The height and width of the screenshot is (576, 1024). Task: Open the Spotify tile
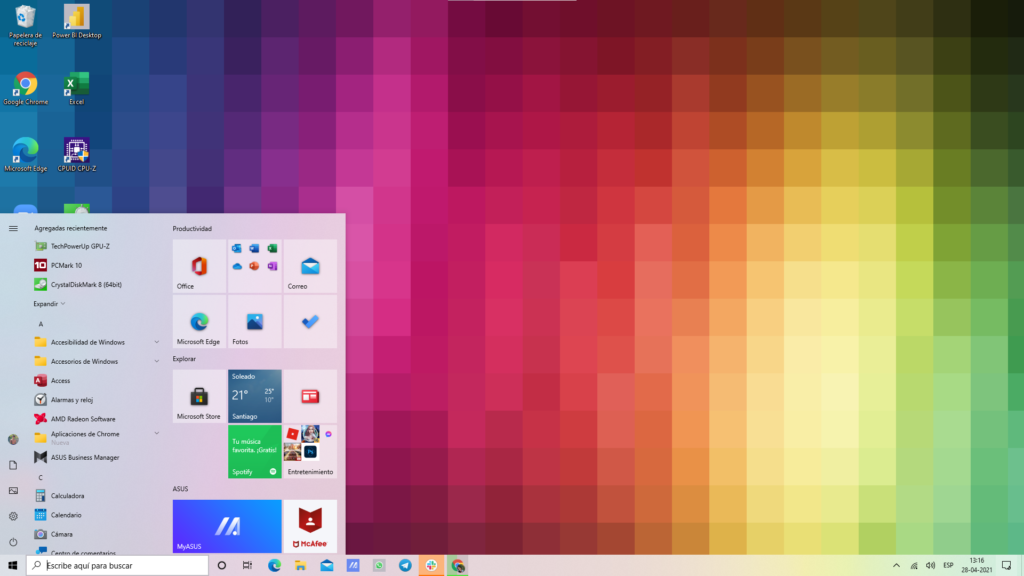pyautogui.click(x=254, y=451)
